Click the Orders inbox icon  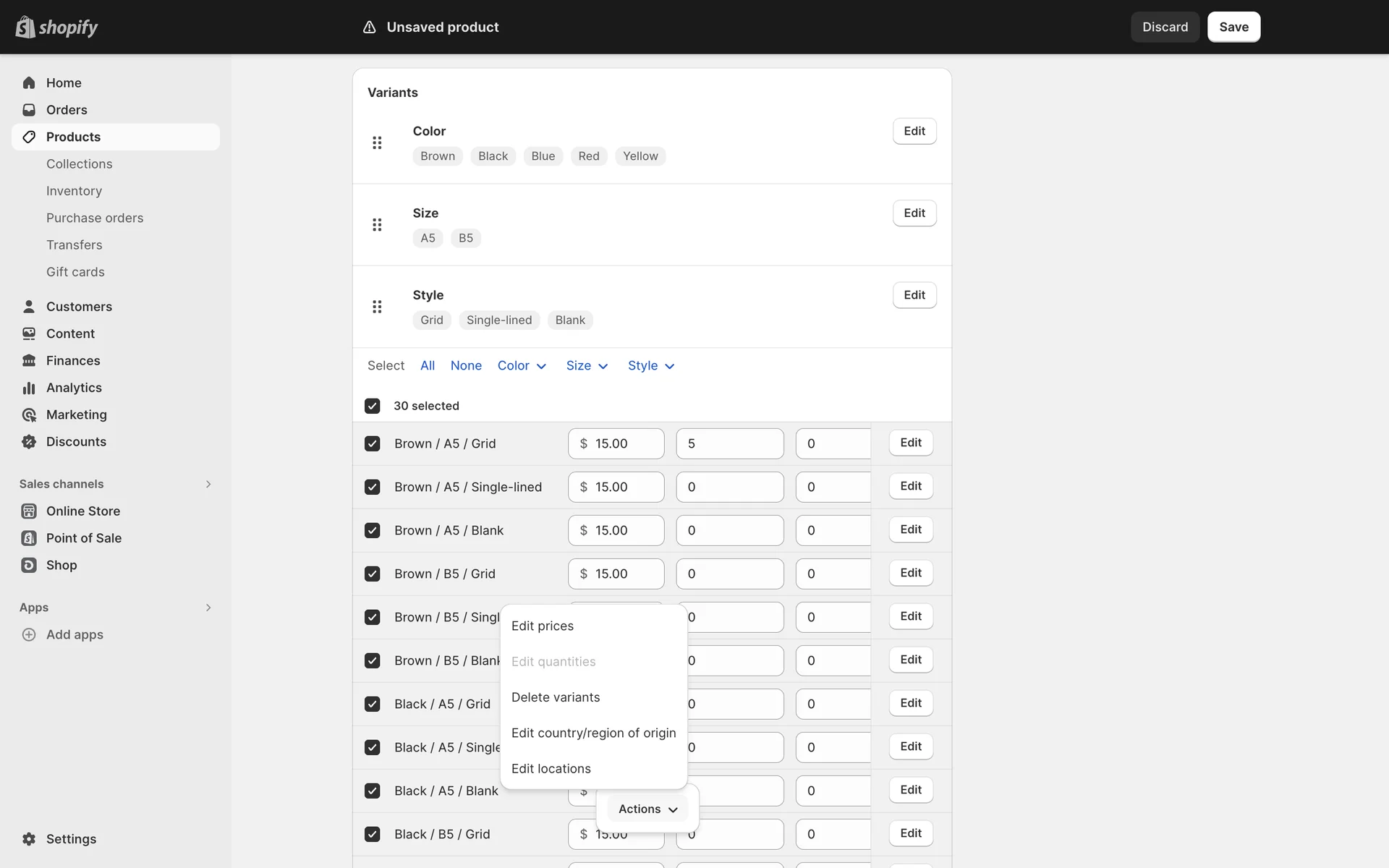pyautogui.click(x=29, y=110)
